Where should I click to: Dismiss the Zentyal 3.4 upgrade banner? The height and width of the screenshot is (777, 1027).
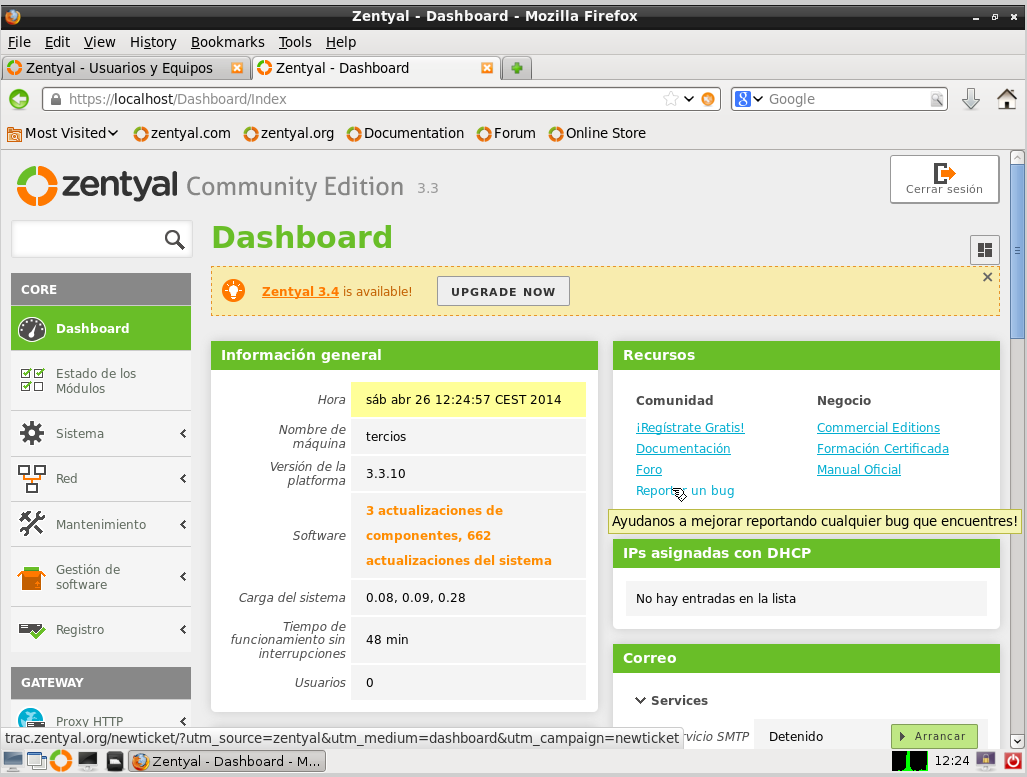tap(988, 277)
